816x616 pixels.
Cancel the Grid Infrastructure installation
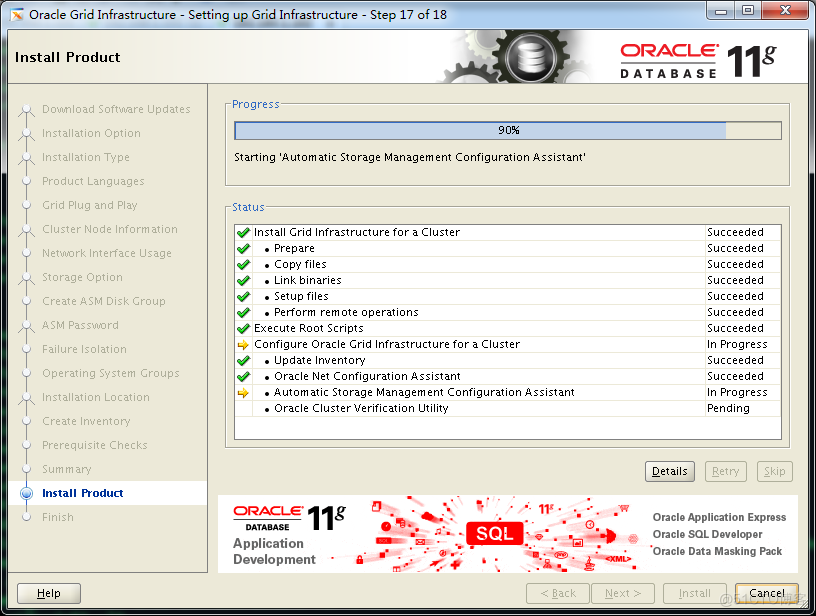(x=767, y=593)
